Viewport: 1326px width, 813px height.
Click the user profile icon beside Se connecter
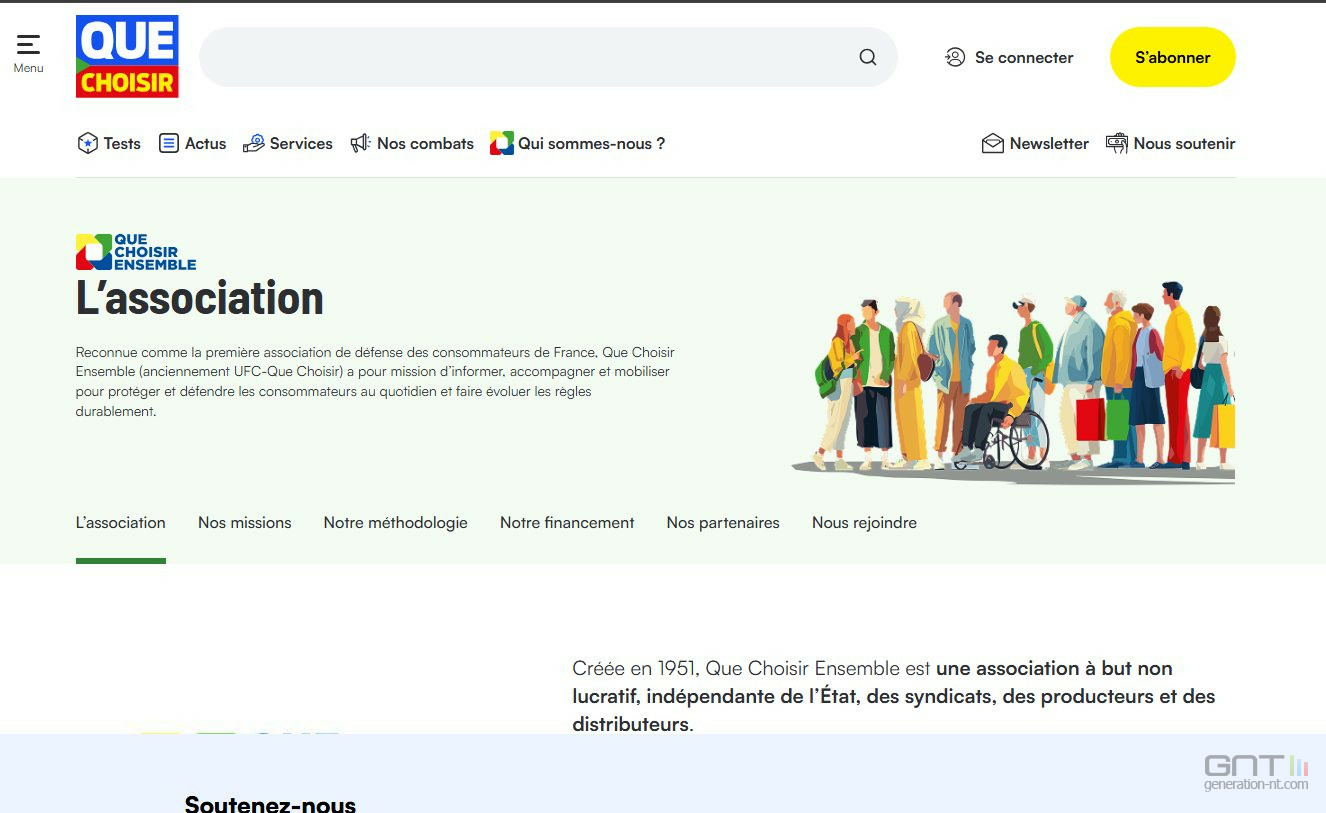(955, 57)
